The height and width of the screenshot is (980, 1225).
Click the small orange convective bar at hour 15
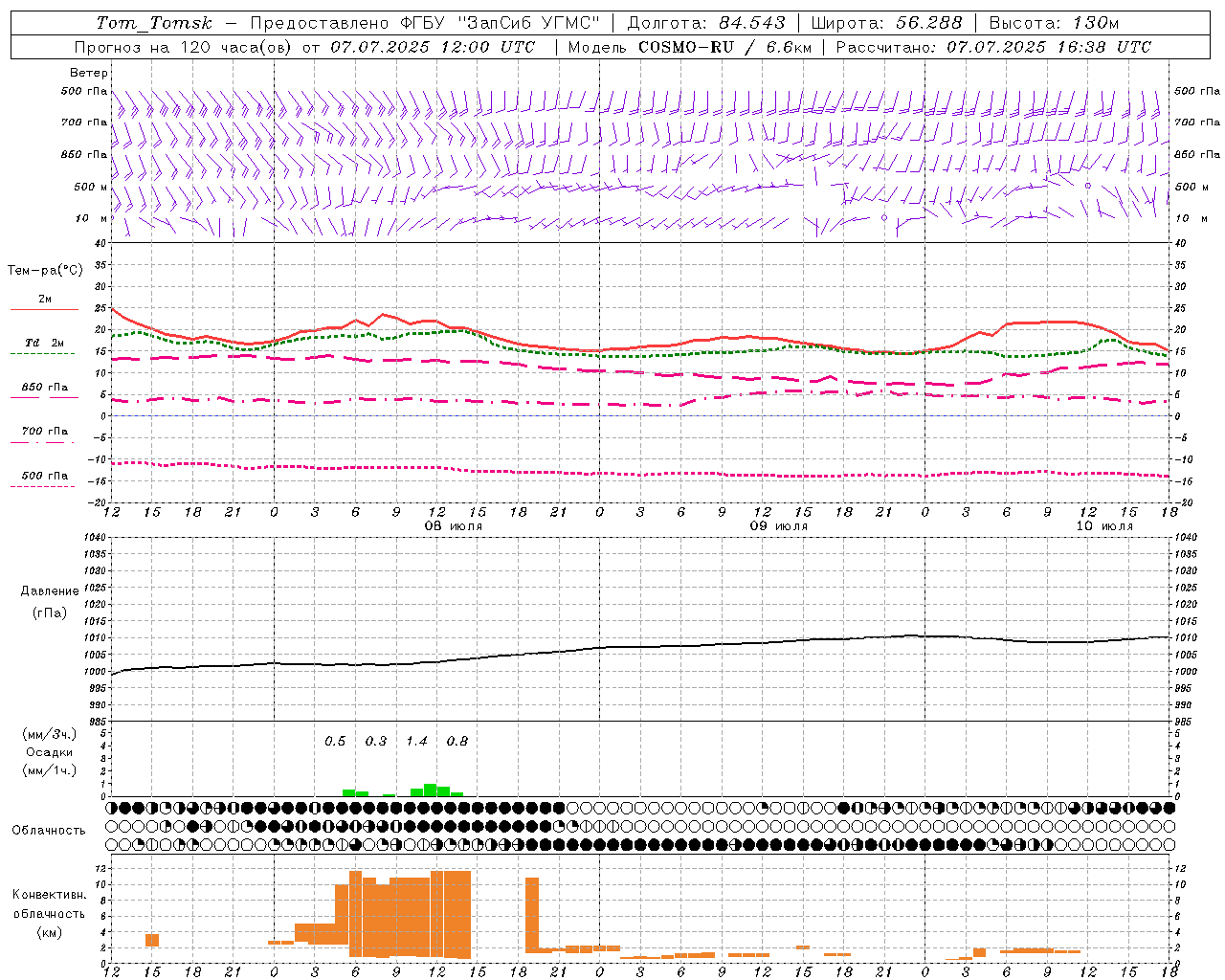pos(152,940)
